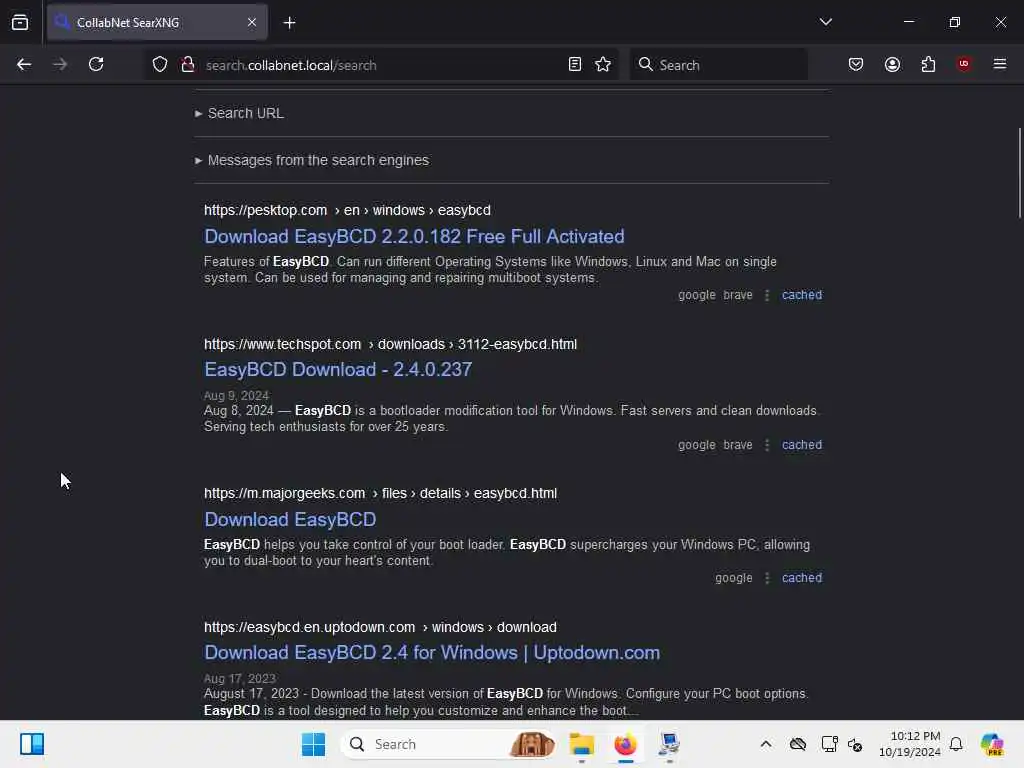Open the Copilot preview icon
This screenshot has width=1024, height=768.
coord(992,744)
